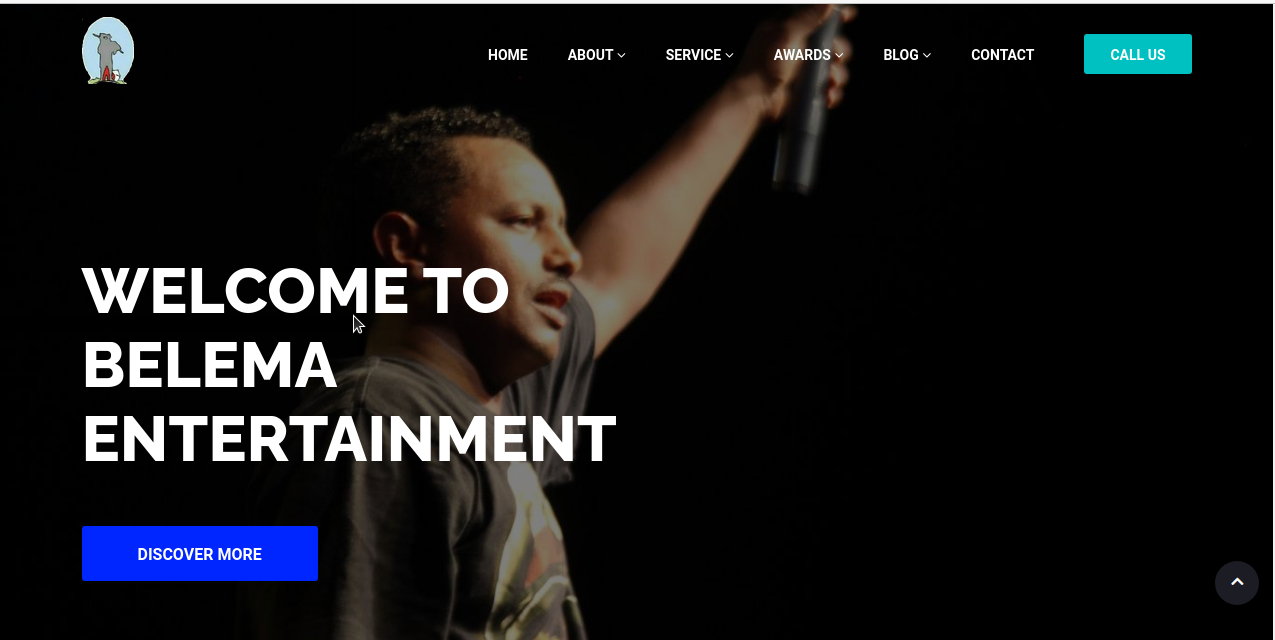Click the Belema bear logo icon
1275x640 pixels.
108,51
